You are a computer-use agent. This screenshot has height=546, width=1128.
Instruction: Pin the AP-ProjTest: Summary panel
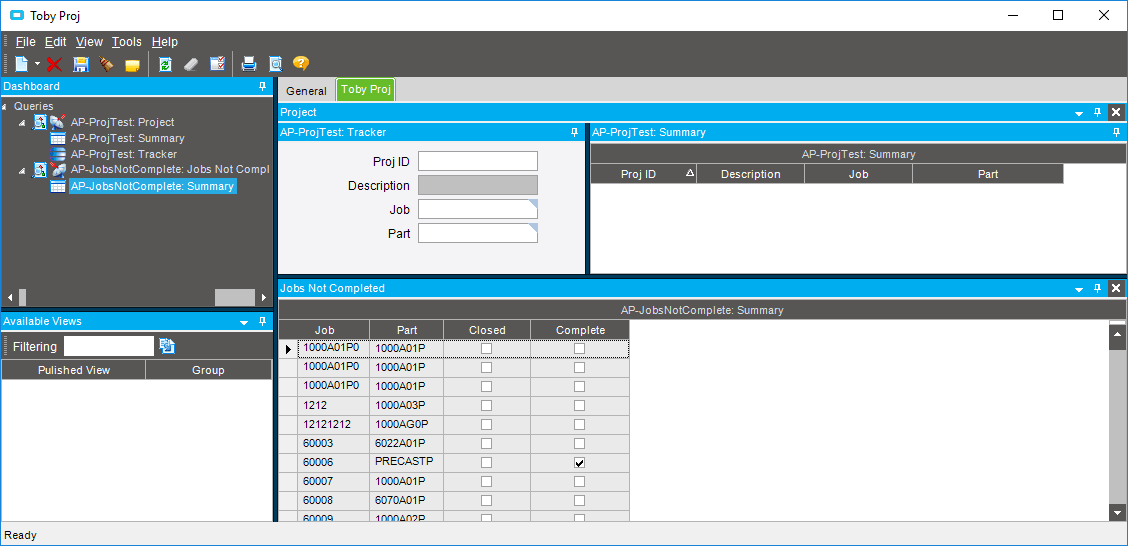(1116, 132)
